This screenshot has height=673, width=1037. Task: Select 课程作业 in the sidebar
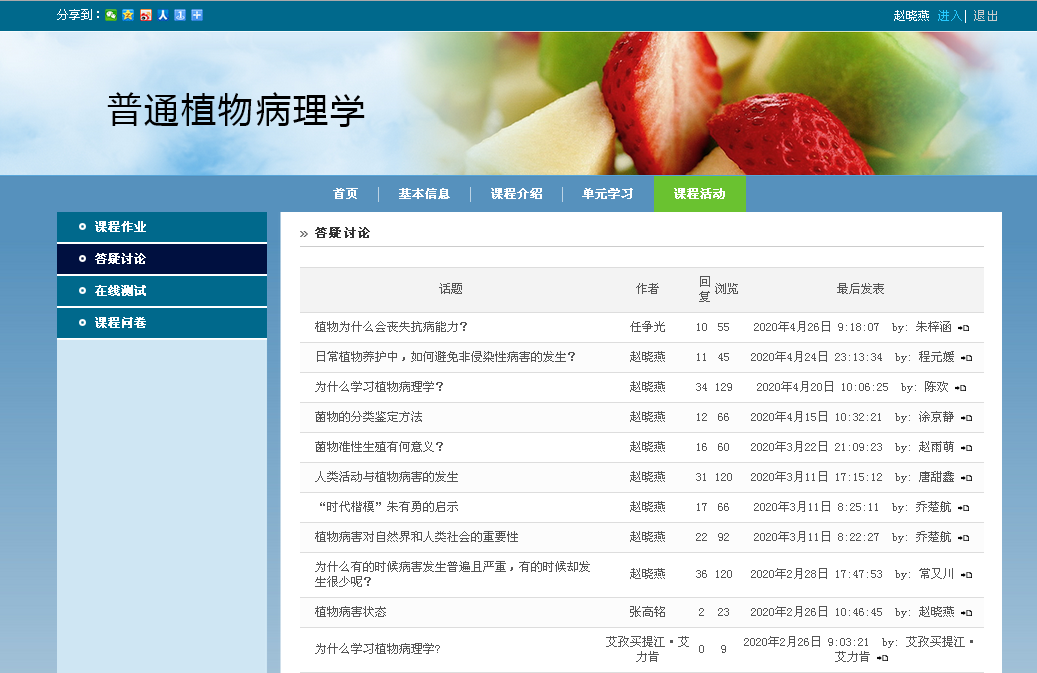coord(120,227)
